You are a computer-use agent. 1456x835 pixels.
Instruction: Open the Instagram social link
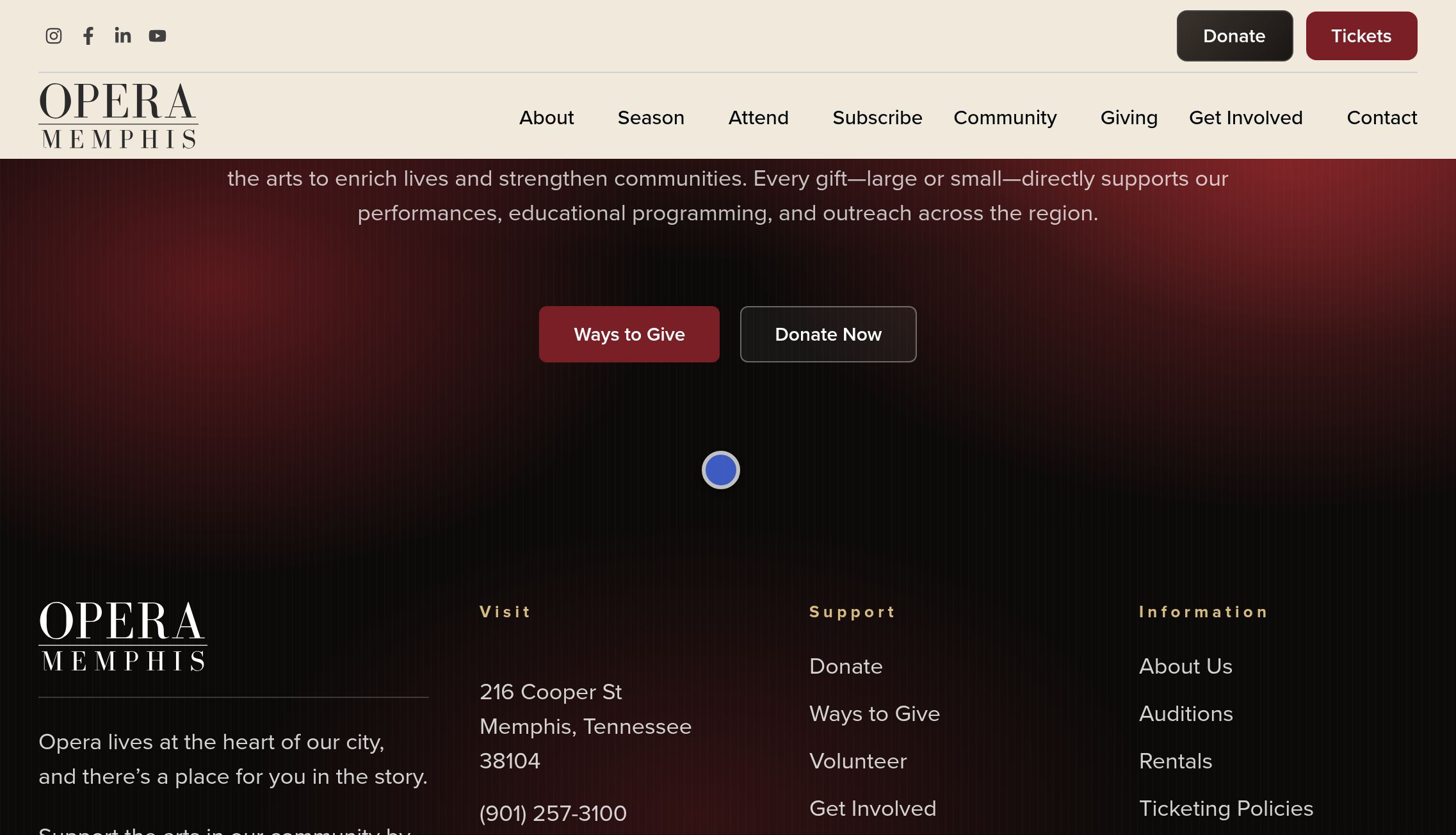[x=54, y=36]
